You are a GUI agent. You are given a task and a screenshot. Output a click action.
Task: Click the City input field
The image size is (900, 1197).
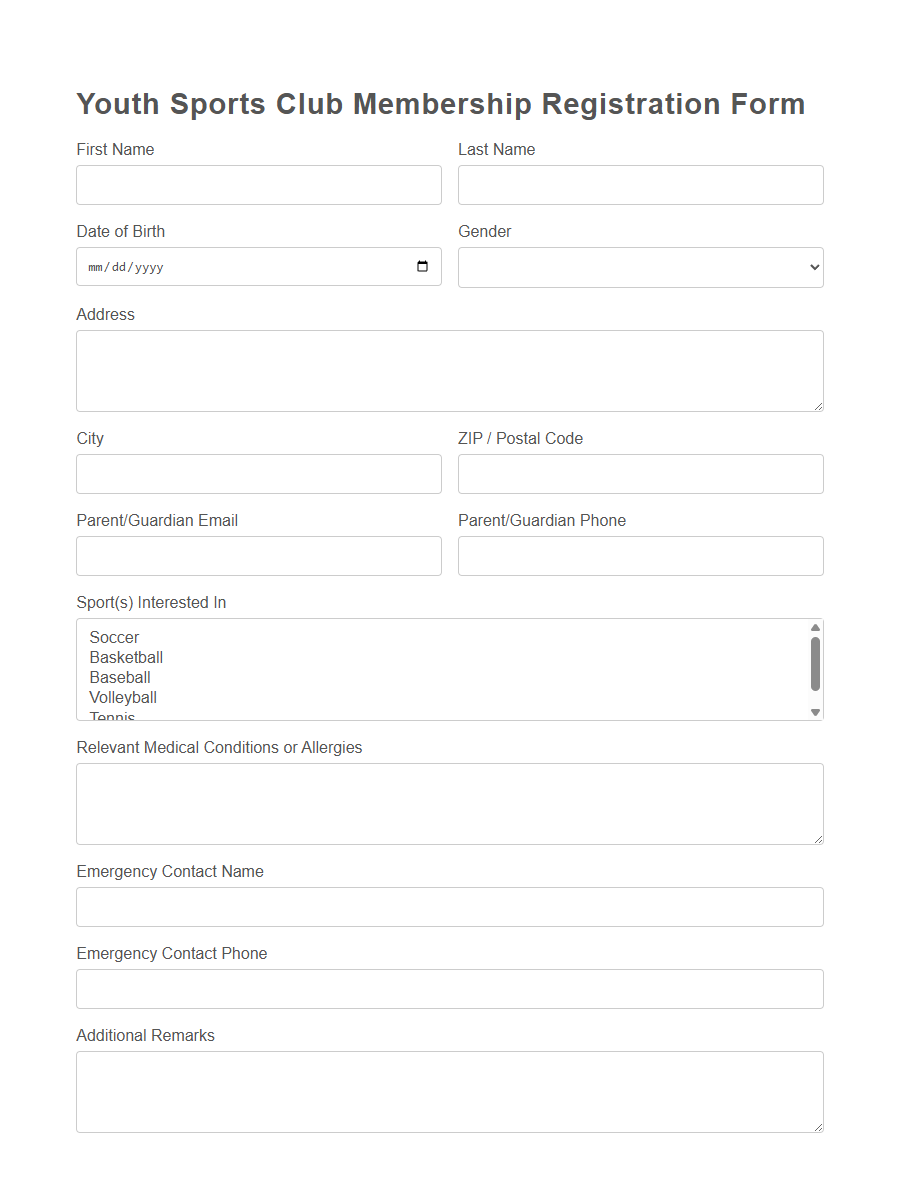tap(258, 473)
